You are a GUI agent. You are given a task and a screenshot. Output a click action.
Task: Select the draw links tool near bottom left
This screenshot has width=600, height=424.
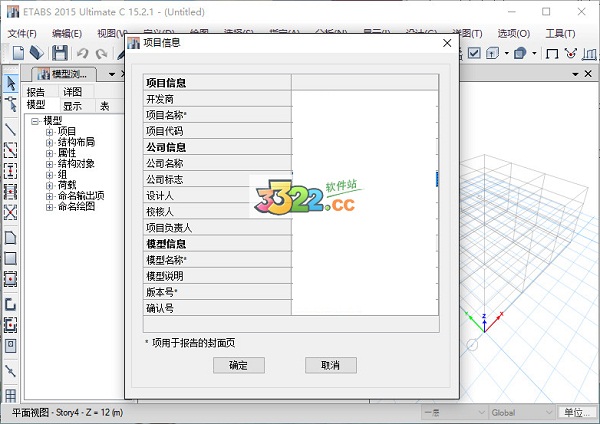point(10,371)
